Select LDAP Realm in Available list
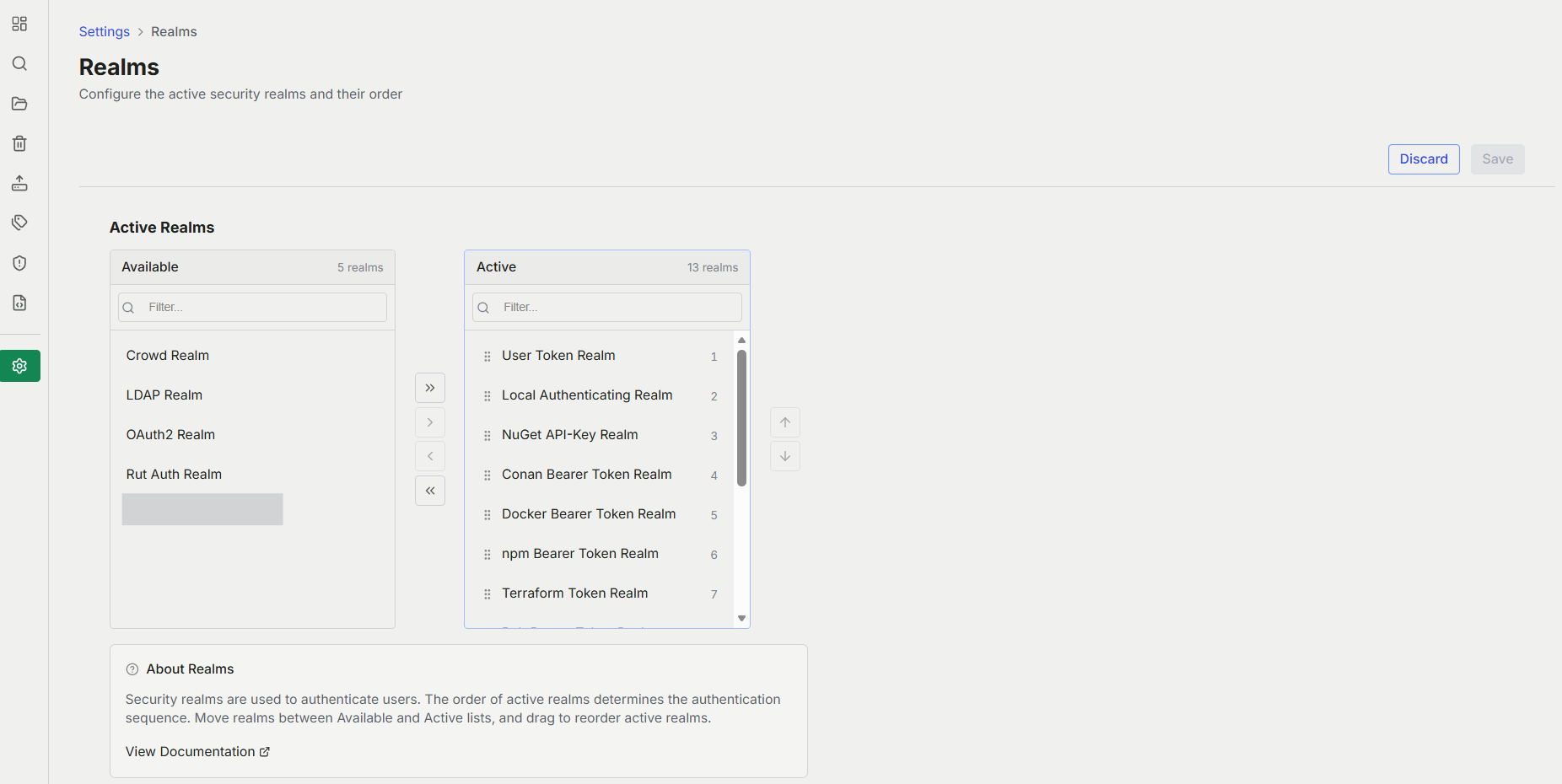Viewport: 1562px width, 784px height. coord(252,395)
